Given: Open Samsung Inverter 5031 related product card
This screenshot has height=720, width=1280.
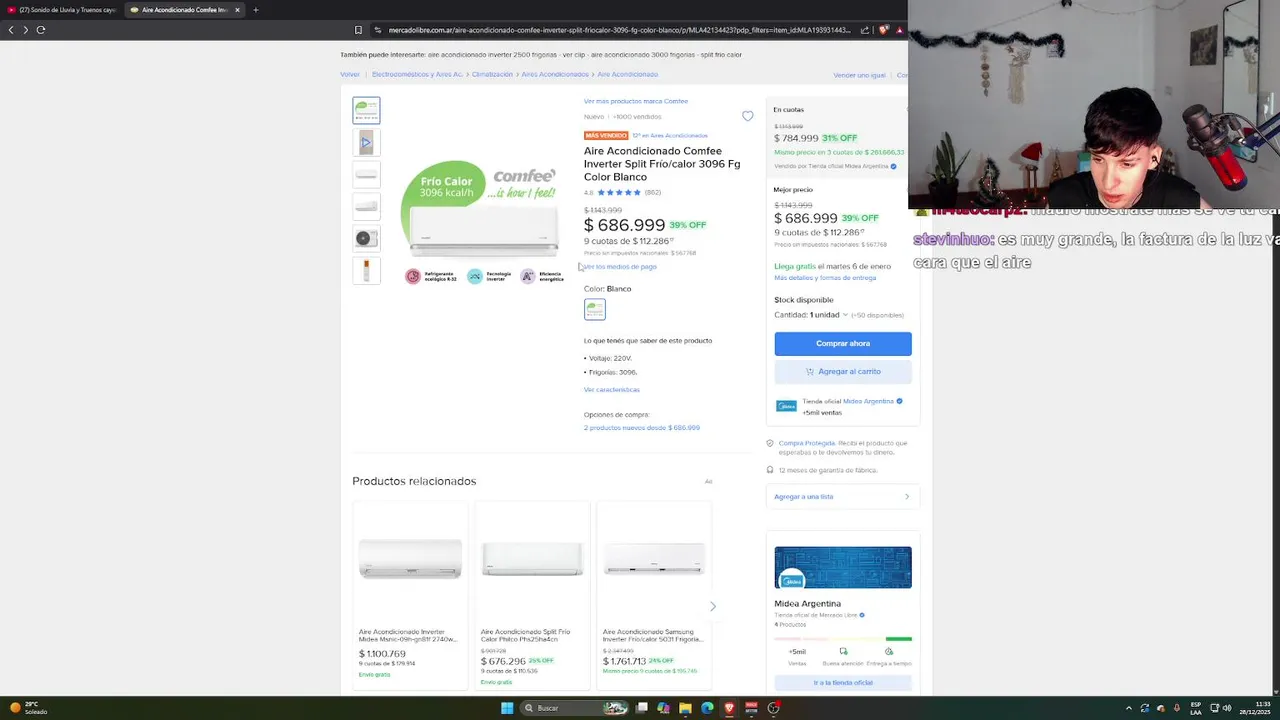Looking at the screenshot, I should pyautogui.click(x=654, y=596).
